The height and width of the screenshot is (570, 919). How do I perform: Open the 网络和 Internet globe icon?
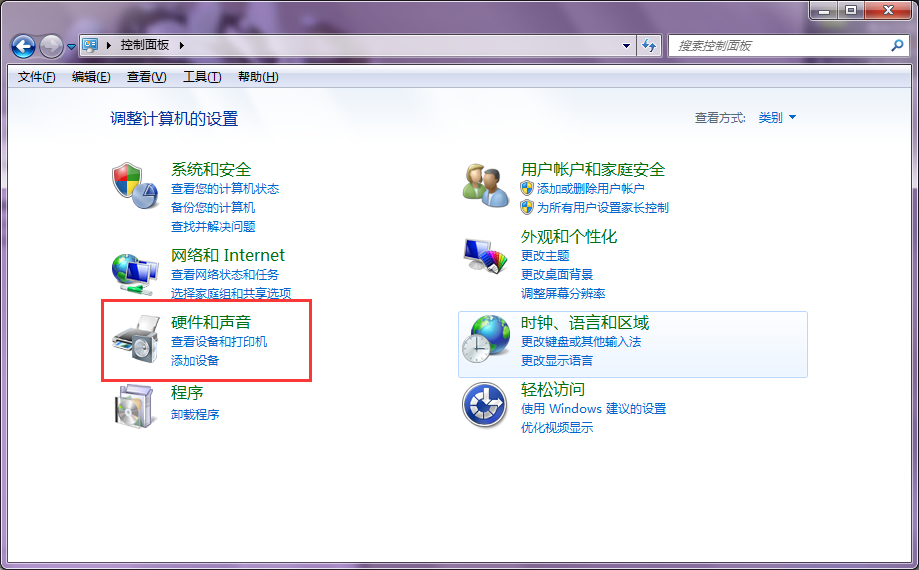point(135,274)
